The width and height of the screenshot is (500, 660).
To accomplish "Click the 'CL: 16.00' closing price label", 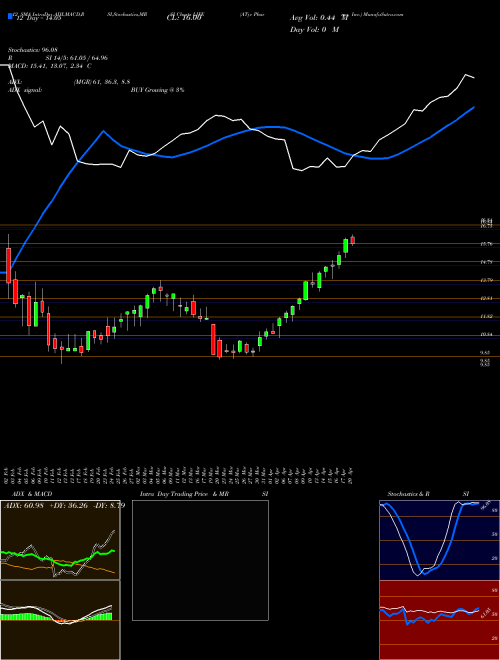I will [x=184, y=18].
